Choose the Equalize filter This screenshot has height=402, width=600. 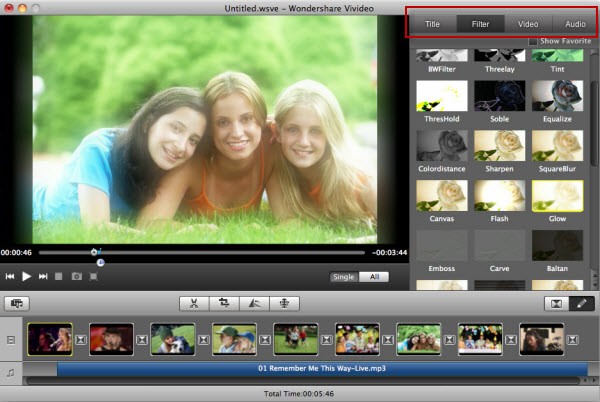point(557,96)
